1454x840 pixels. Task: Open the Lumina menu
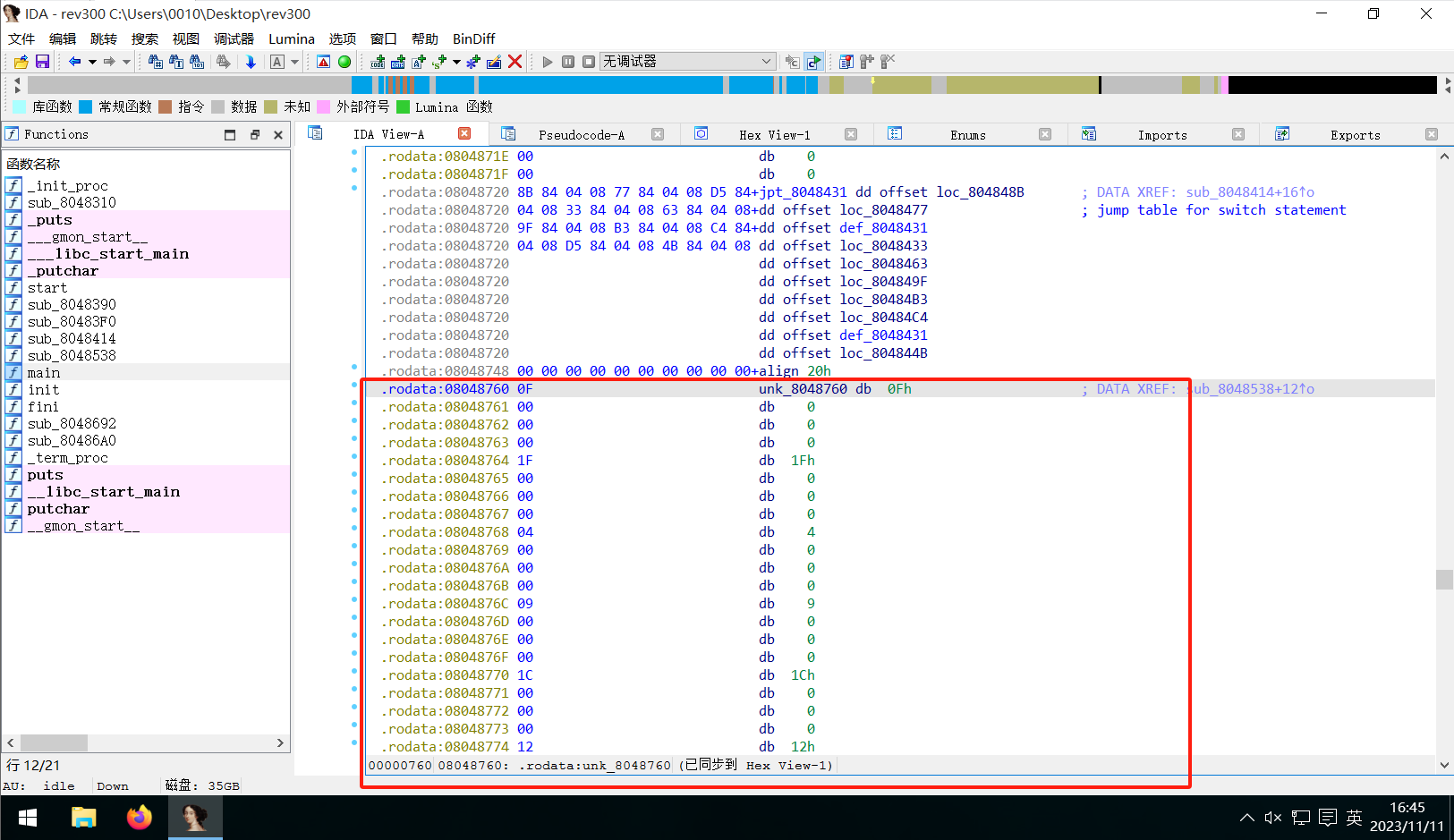click(x=292, y=39)
